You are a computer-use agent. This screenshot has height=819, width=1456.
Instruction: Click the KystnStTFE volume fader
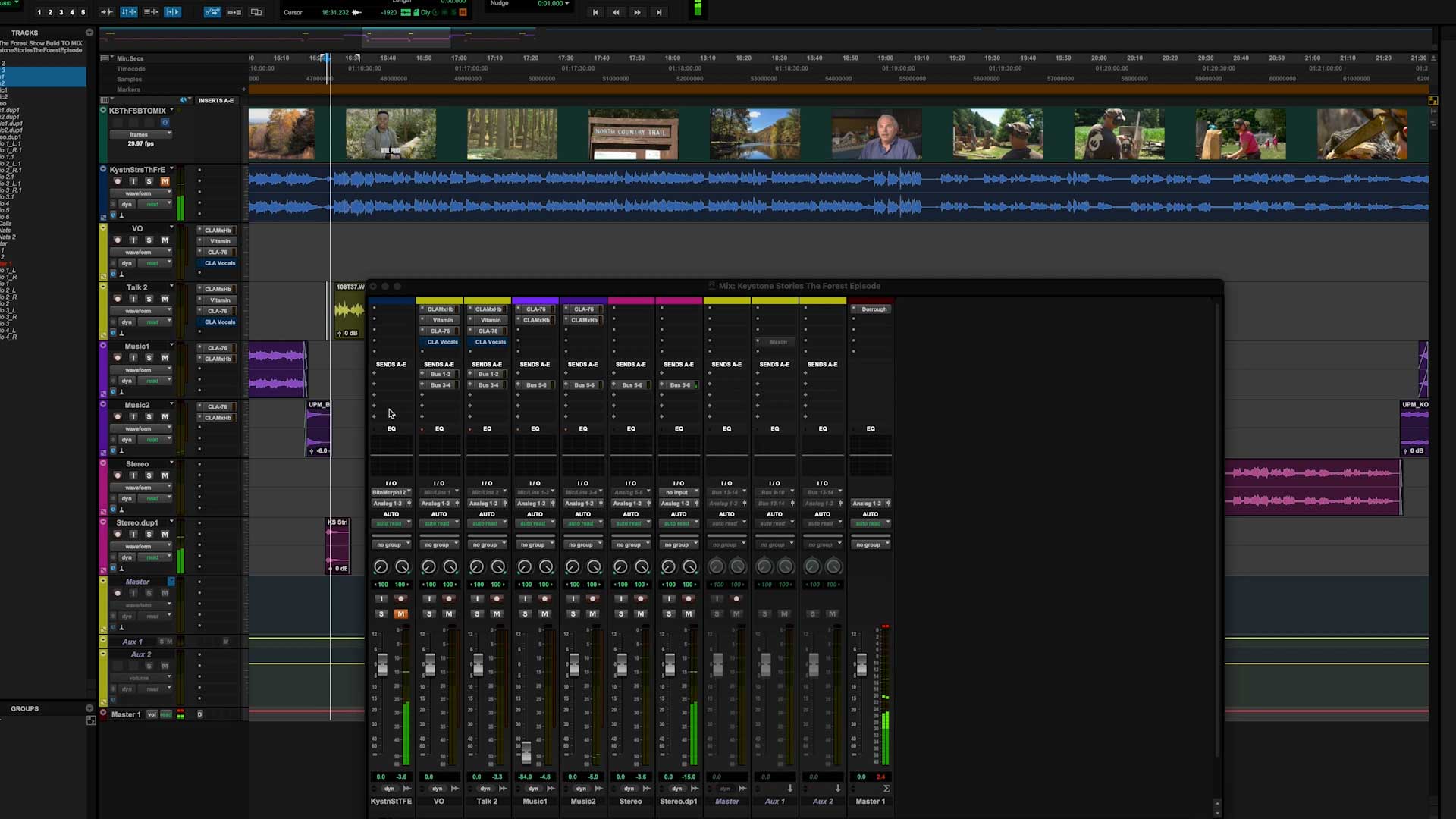point(382,664)
